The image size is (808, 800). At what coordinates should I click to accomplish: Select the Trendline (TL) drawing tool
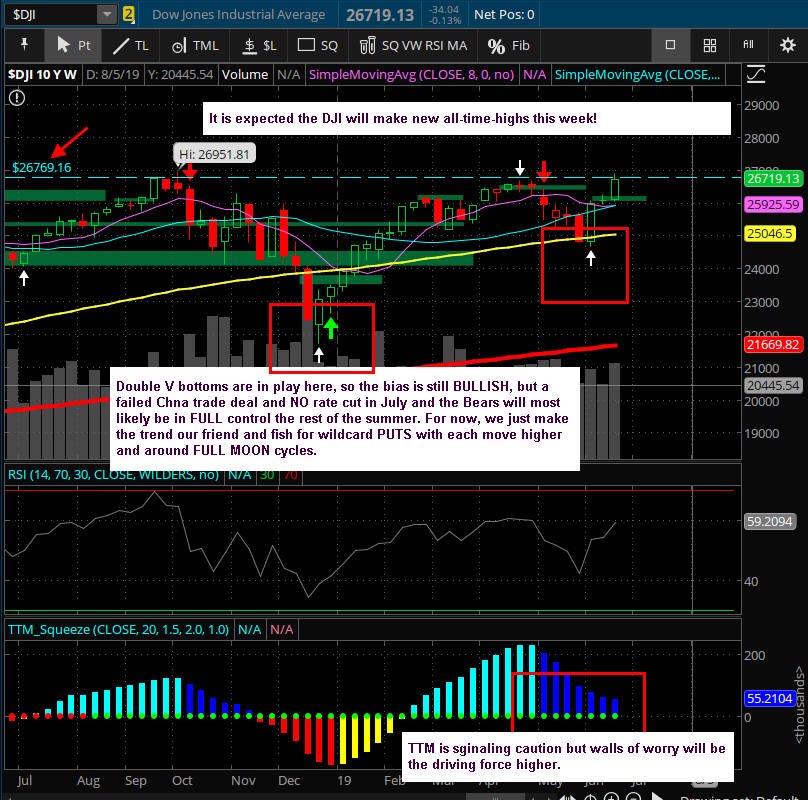(130, 45)
